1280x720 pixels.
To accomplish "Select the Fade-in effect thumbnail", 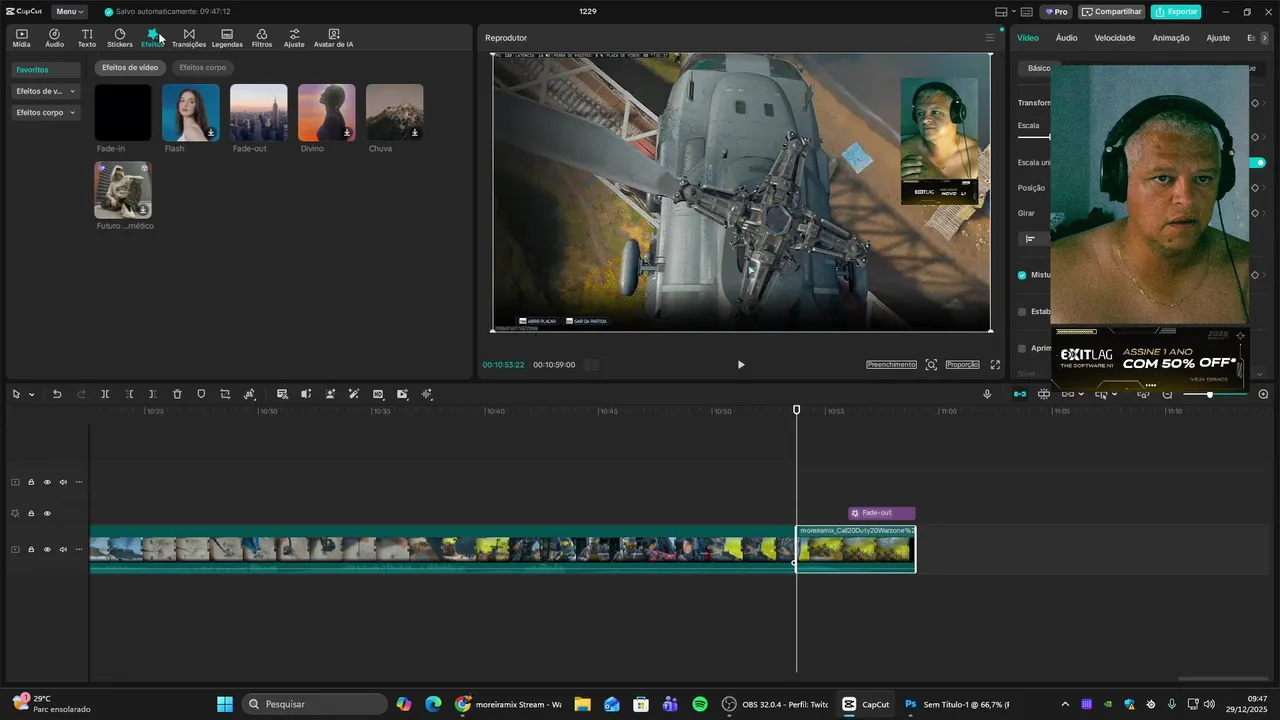I will pyautogui.click(x=123, y=113).
